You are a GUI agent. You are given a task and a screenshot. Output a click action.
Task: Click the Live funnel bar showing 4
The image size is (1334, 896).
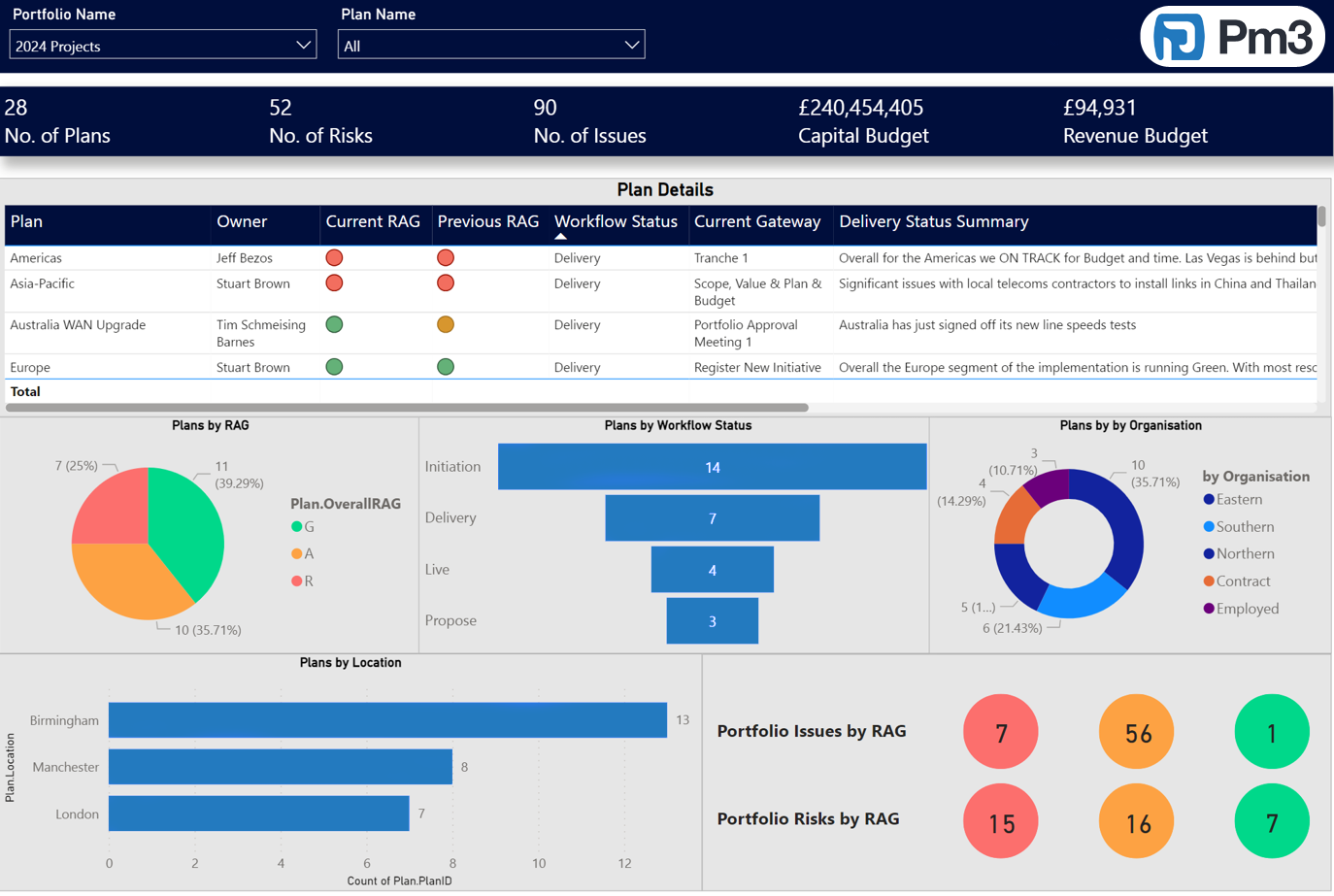pyautogui.click(x=713, y=570)
